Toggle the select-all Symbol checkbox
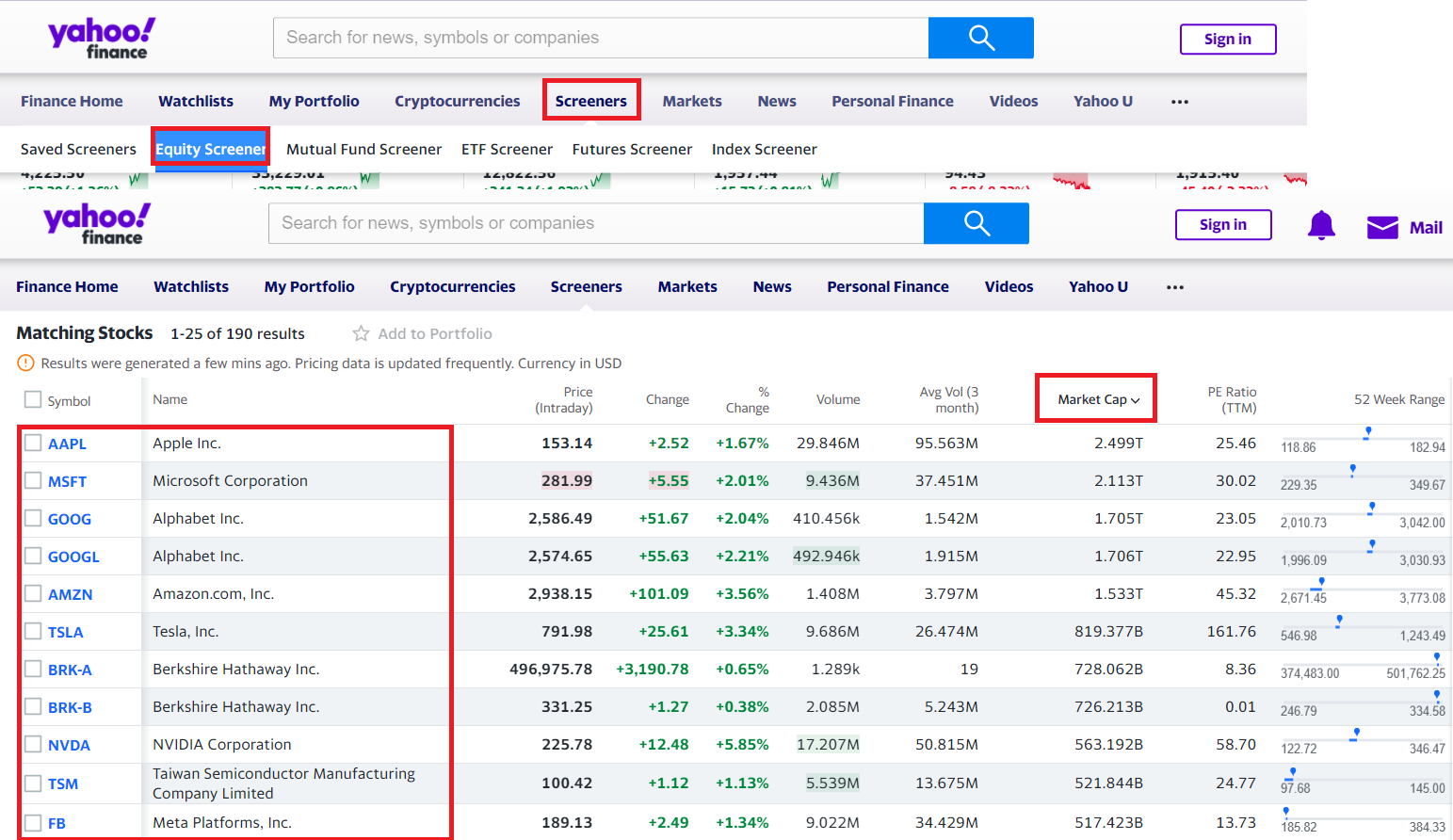The image size is (1453, 840). (x=33, y=399)
